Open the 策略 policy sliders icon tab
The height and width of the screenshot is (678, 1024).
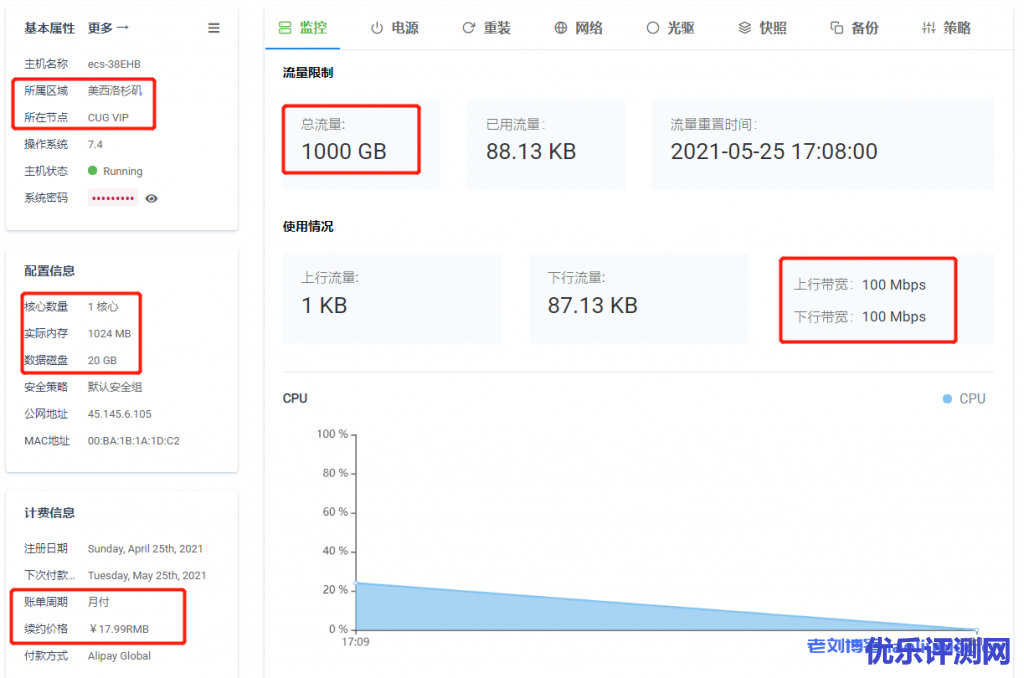coord(946,28)
